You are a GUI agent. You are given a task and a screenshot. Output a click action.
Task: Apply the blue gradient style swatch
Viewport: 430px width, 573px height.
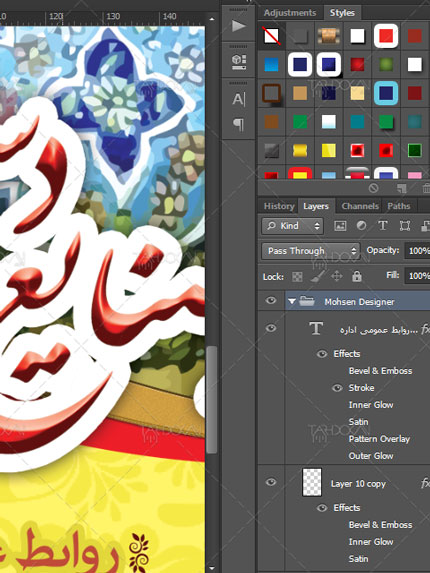pyautogui.click(x=271, y=65)
